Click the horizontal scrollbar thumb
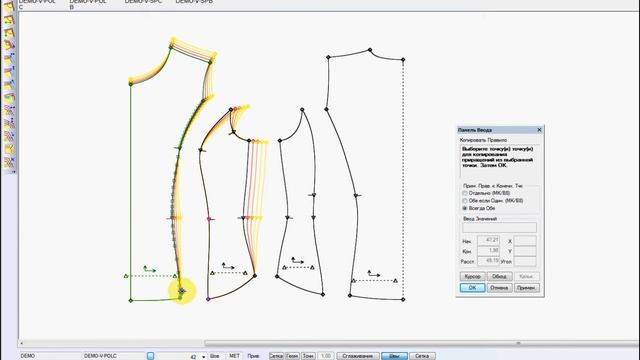 pyautogui.click(x=422, y=343)
